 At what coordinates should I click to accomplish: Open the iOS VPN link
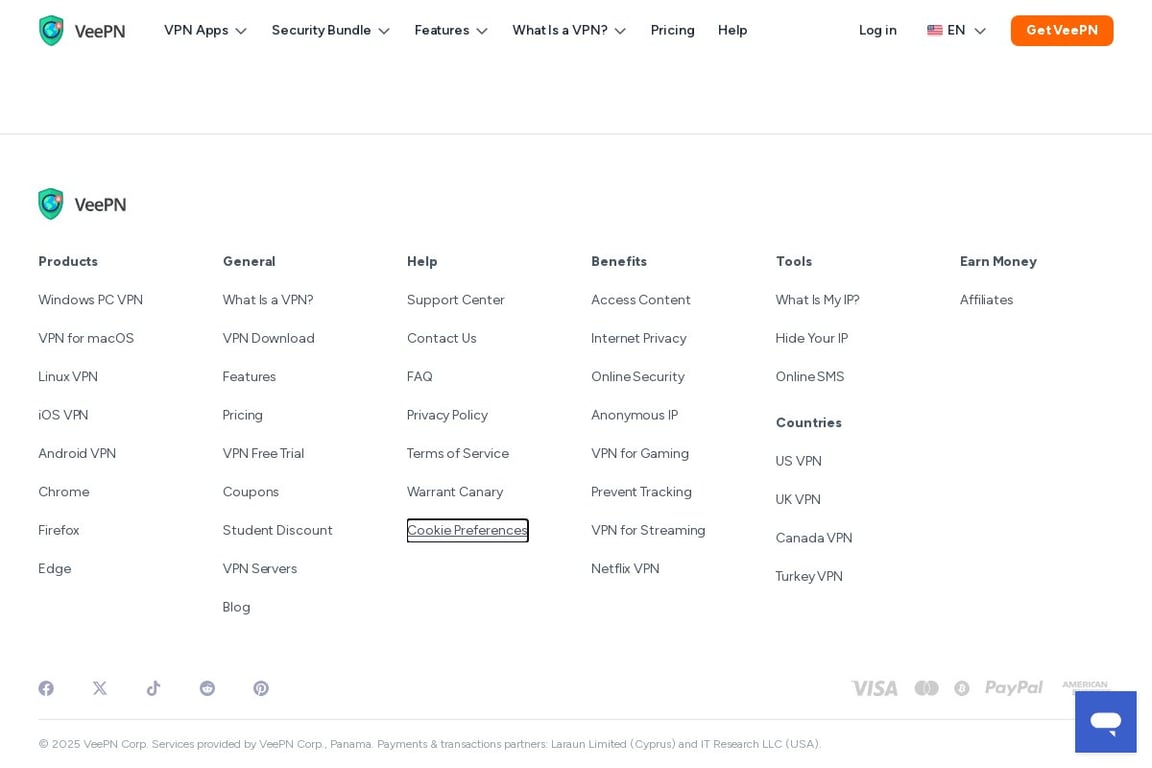[x=63, y=415]
